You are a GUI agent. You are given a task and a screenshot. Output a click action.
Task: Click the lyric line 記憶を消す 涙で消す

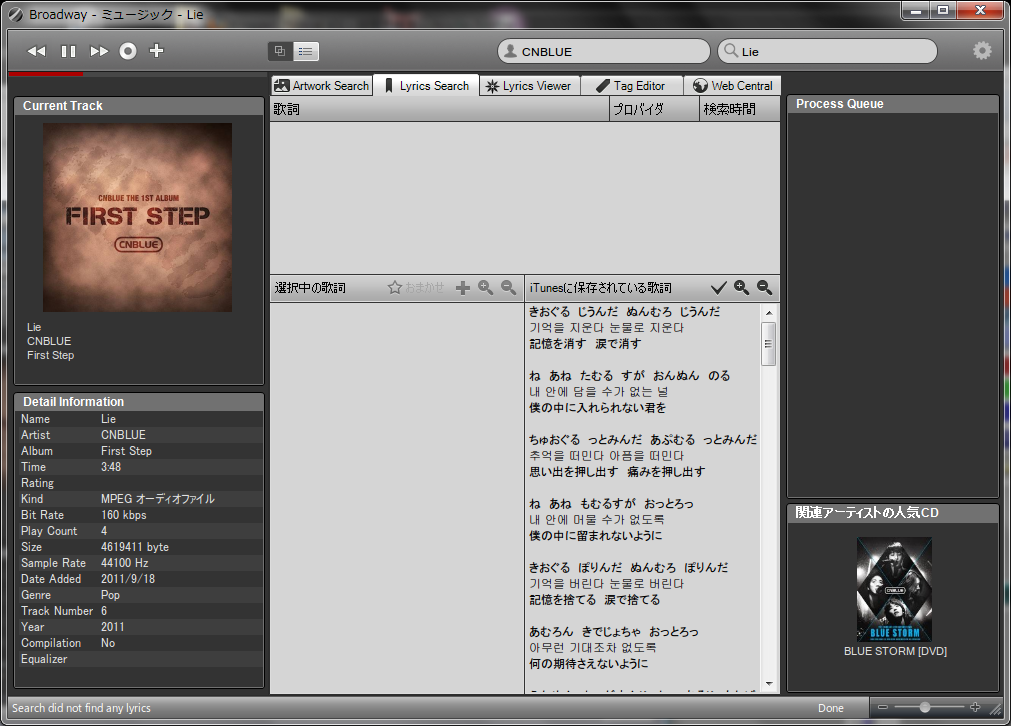coord(585,344)
